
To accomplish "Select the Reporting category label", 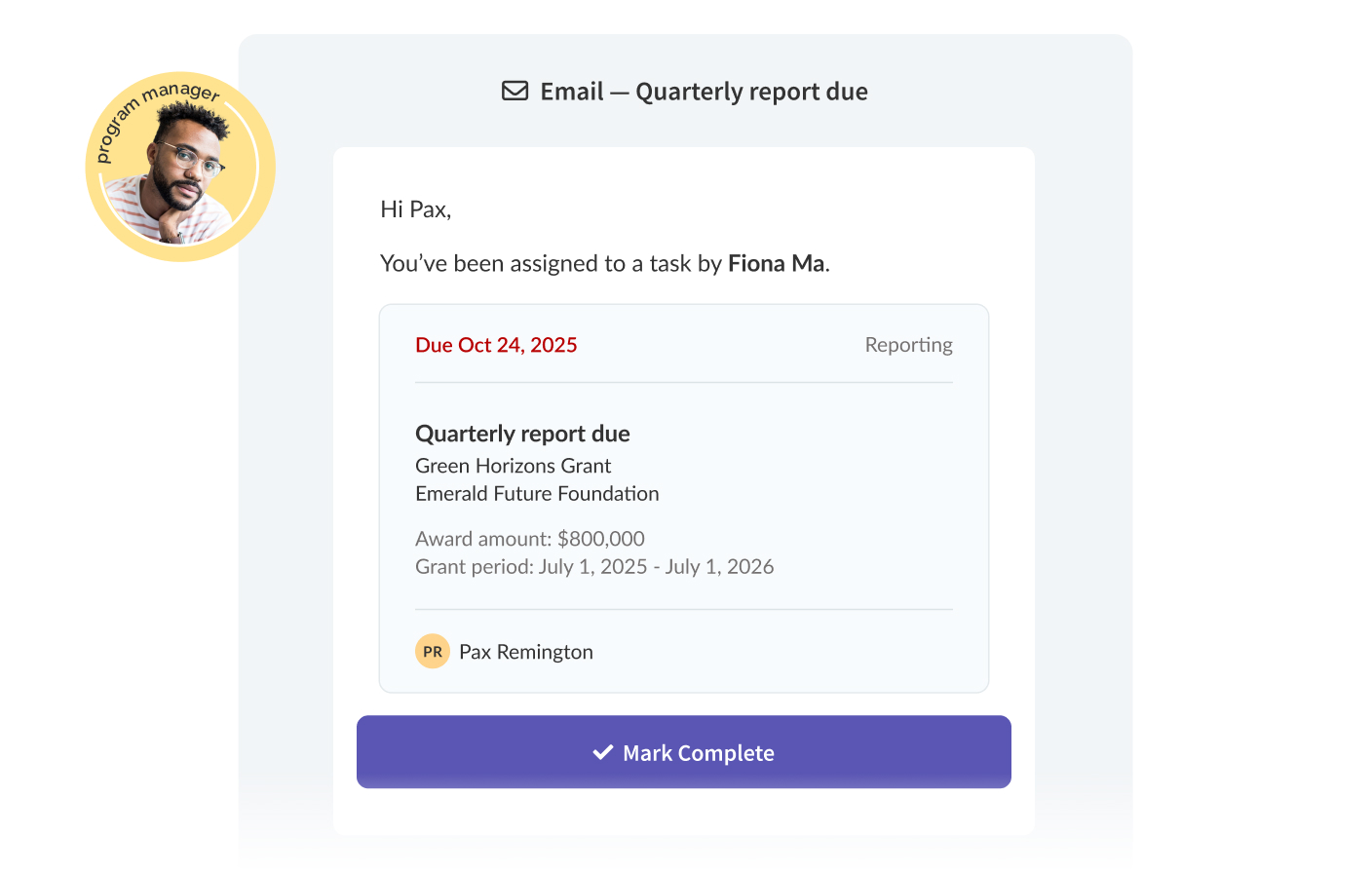I will [x=908, y=345].
